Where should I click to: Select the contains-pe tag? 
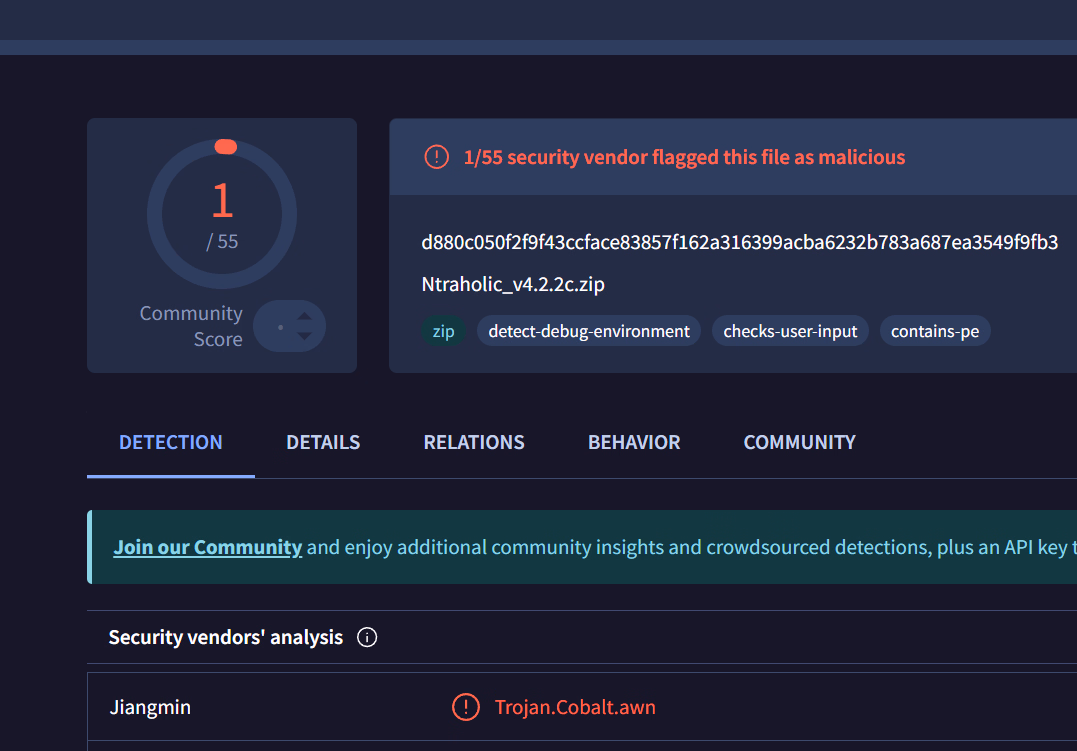[x=935, y=331]
